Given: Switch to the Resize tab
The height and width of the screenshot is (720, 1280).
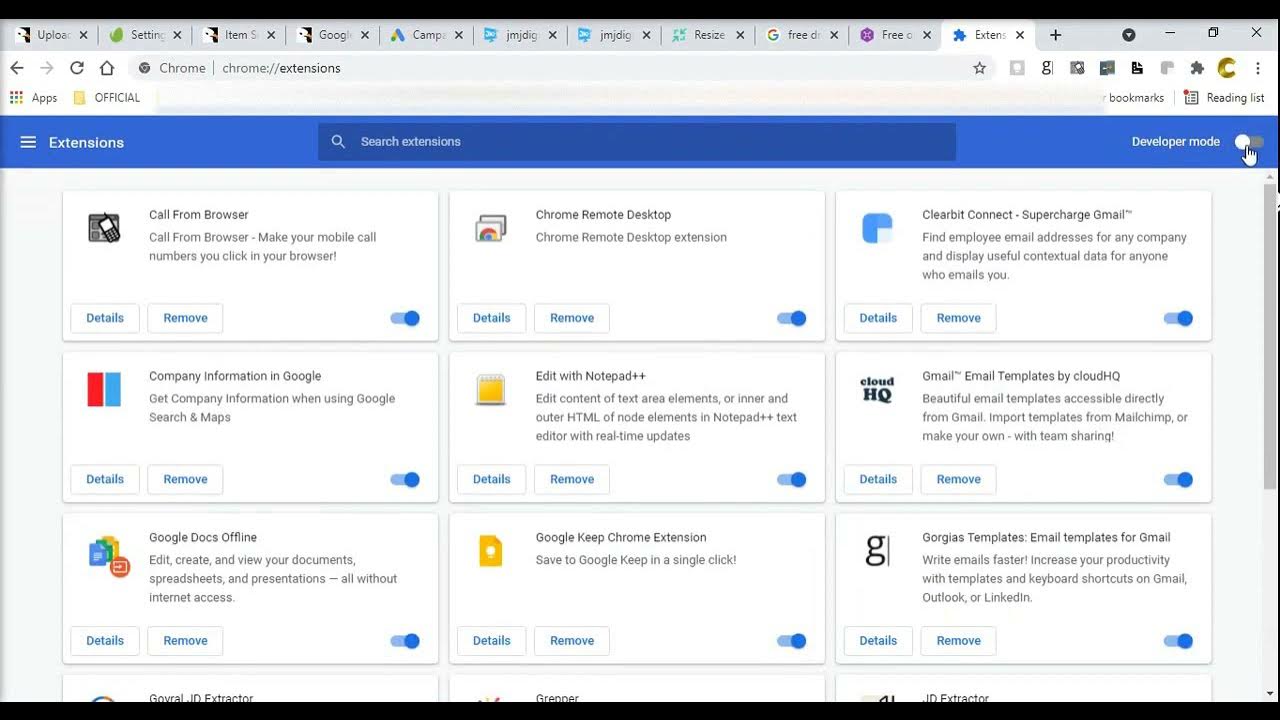Looking at the screenshot, I should coord(708,35).
